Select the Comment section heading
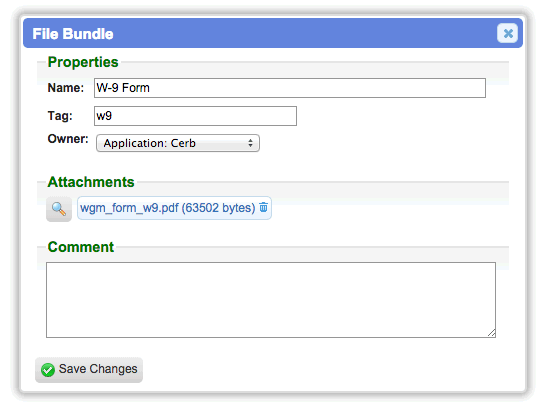This screenshot has height=416, width=547. (x=81, y=247)
